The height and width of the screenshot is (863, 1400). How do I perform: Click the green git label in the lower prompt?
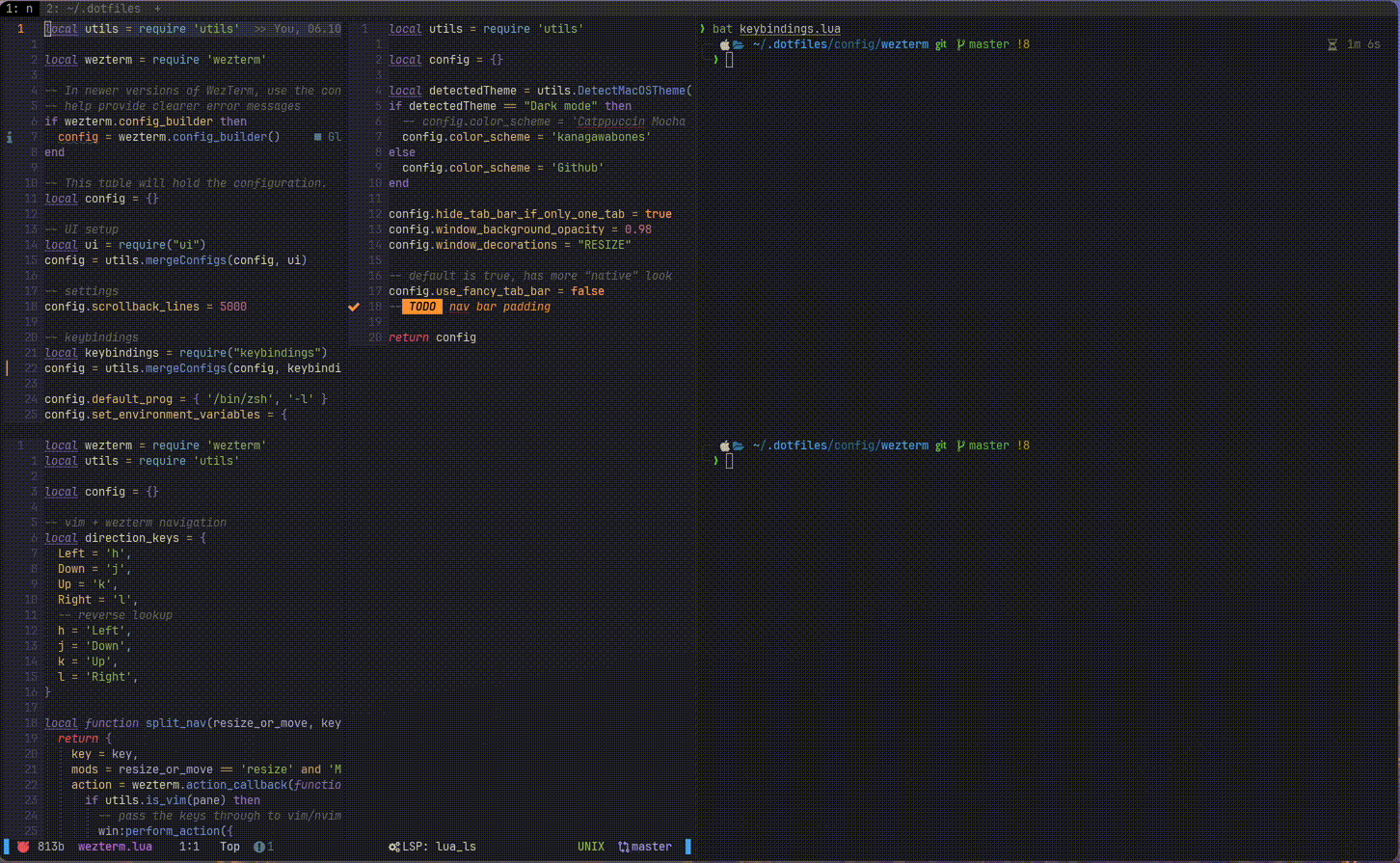coord(941,445)
